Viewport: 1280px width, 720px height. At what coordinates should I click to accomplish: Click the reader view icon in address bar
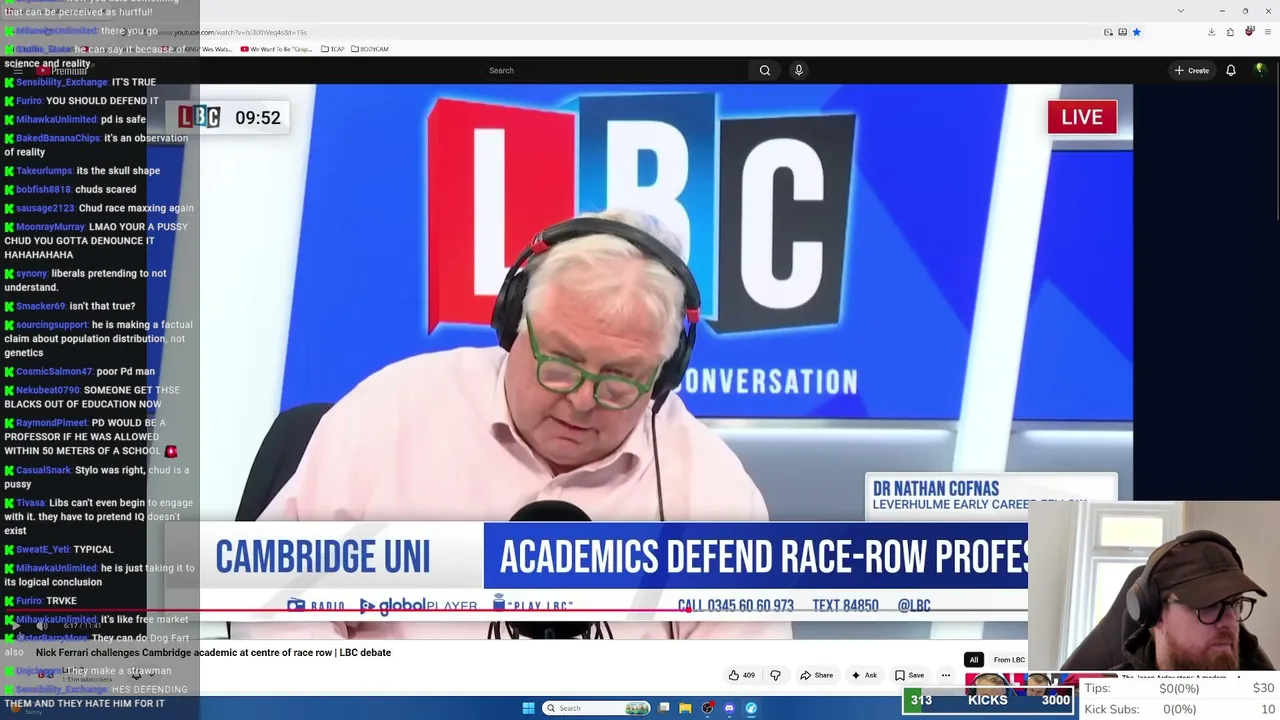pyautogui.click(x=1122, y=32)
